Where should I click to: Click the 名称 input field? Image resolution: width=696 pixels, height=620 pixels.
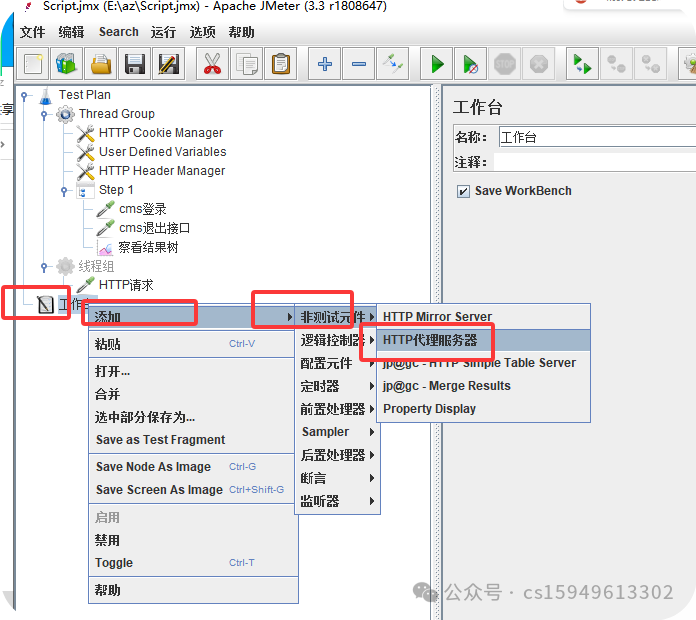point(597,137)
